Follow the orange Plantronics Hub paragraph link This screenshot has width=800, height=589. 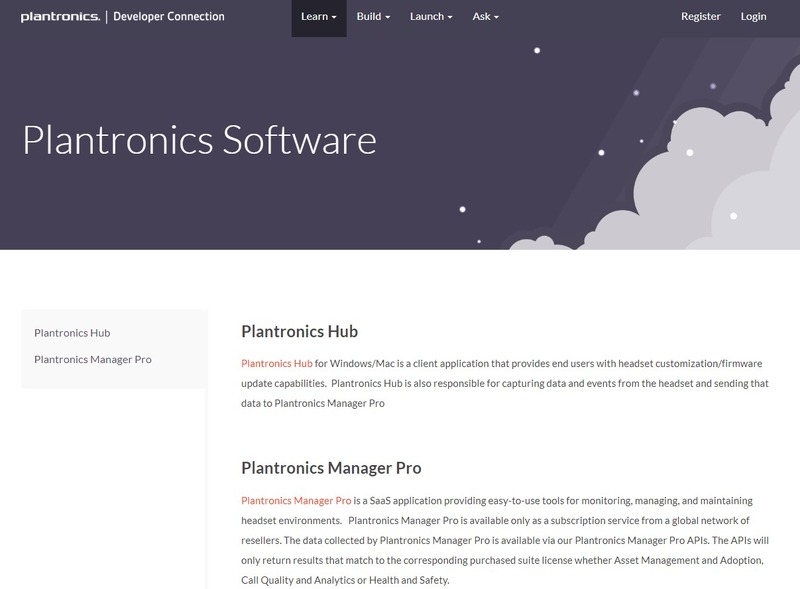pos(277,363)
